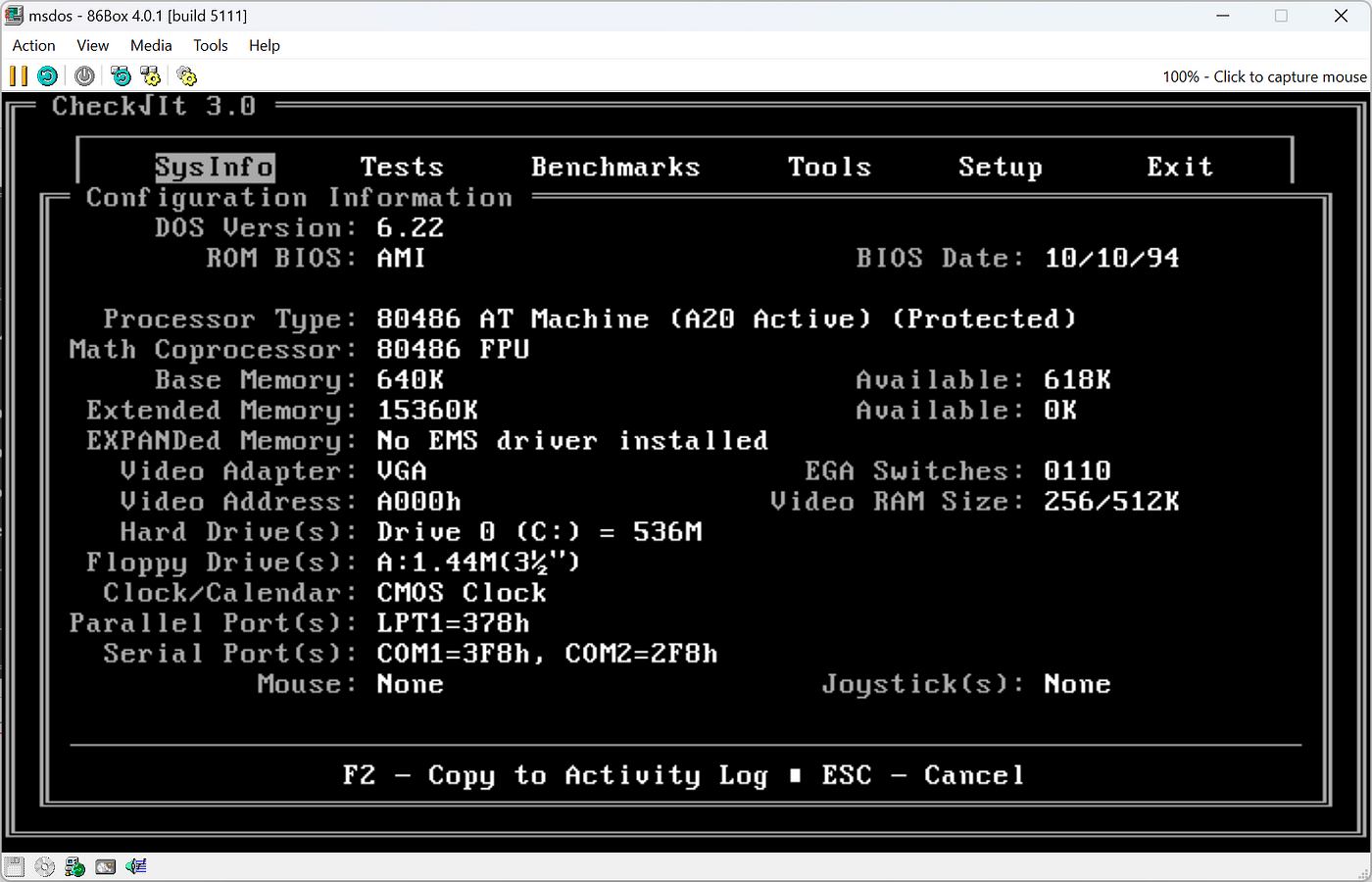Click the DOS Version value 6.22

click(x=410, y=227)
